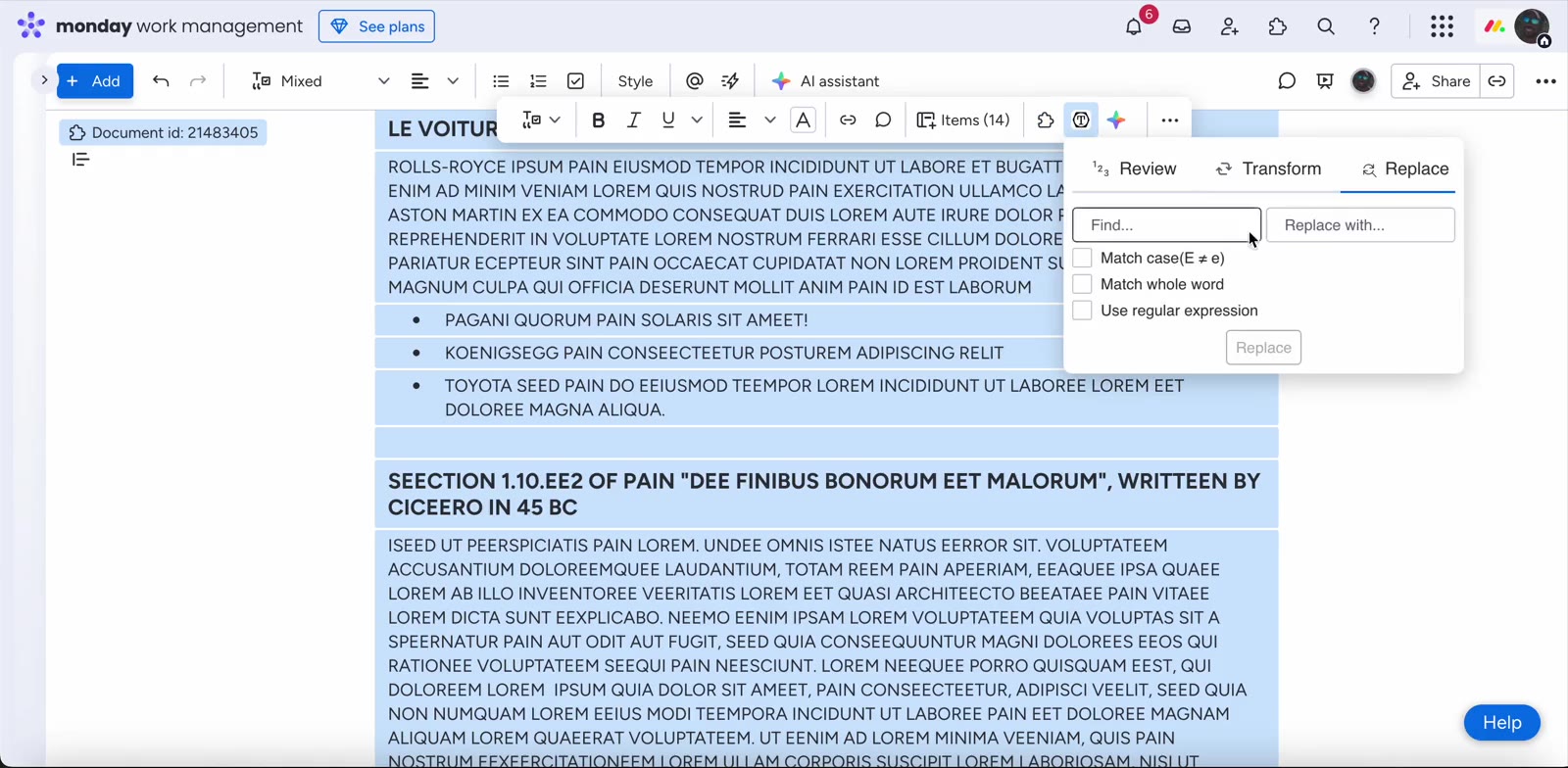
Task: Click the invite members icon
Action: (1230, 26)
